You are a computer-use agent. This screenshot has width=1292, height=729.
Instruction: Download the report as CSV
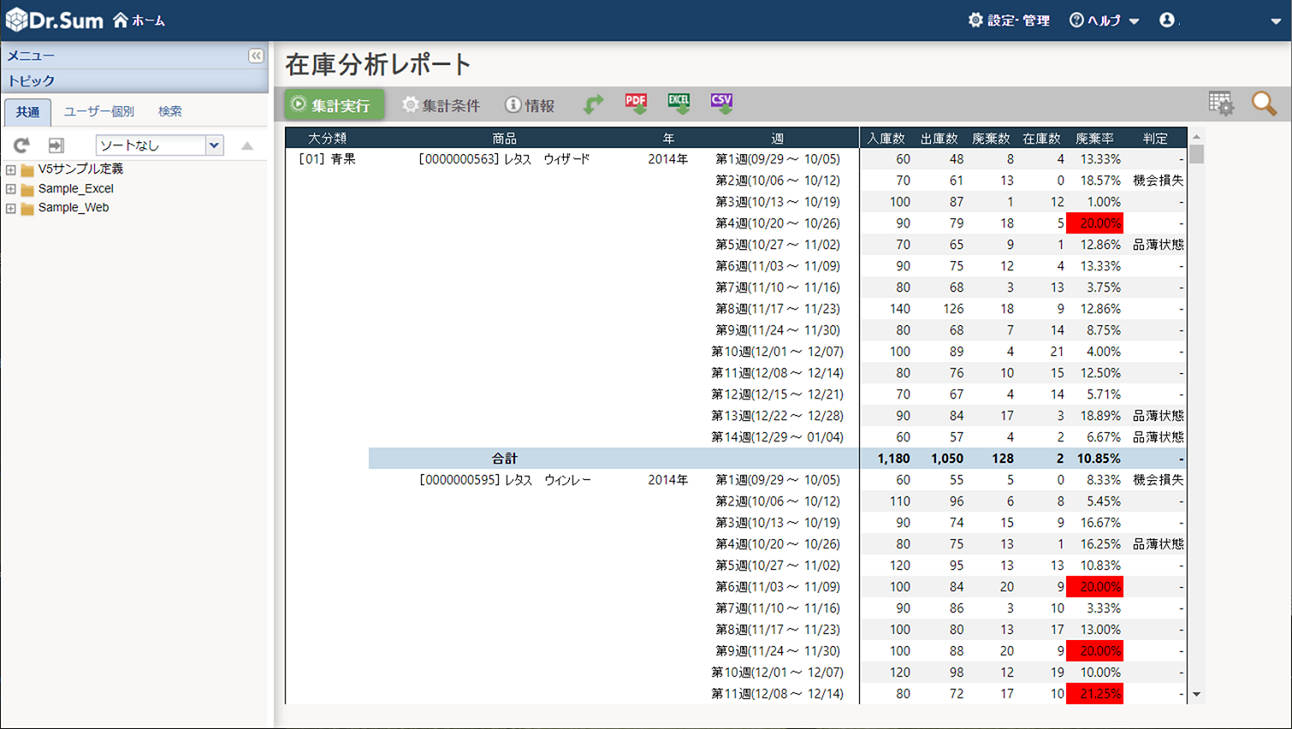pyautogui.click(x=722, y=104)
